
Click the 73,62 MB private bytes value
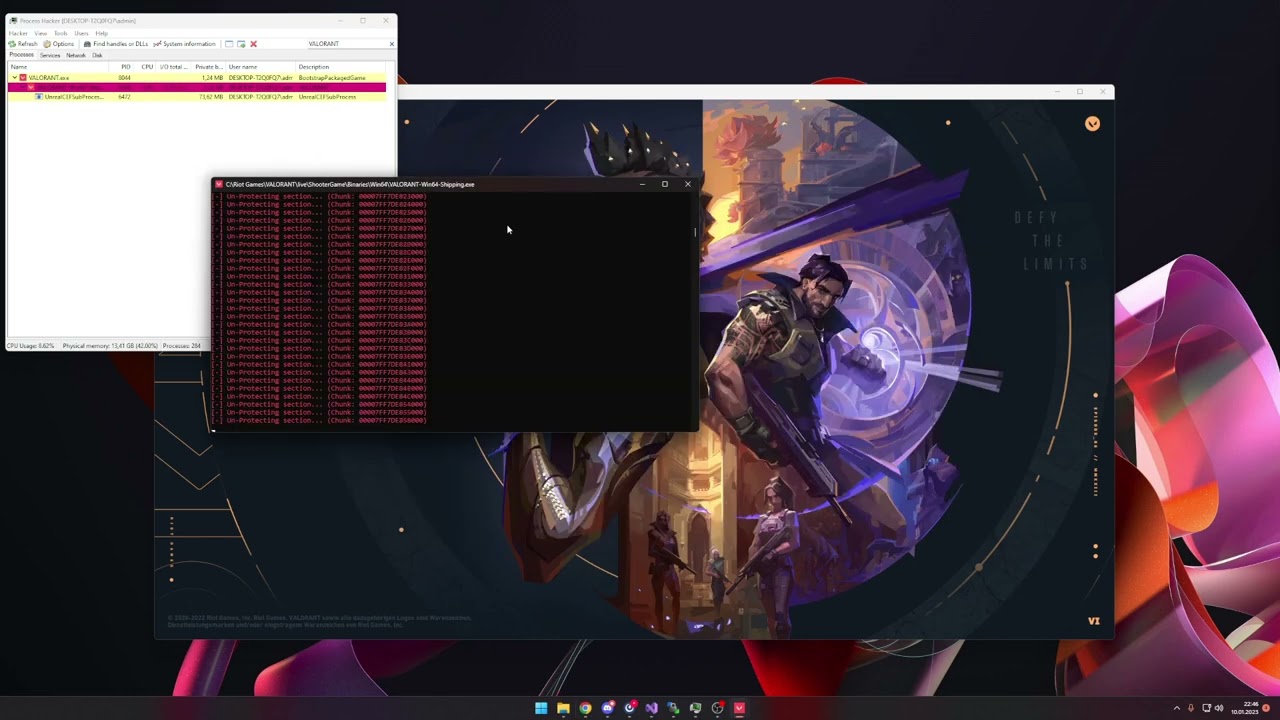211,97
